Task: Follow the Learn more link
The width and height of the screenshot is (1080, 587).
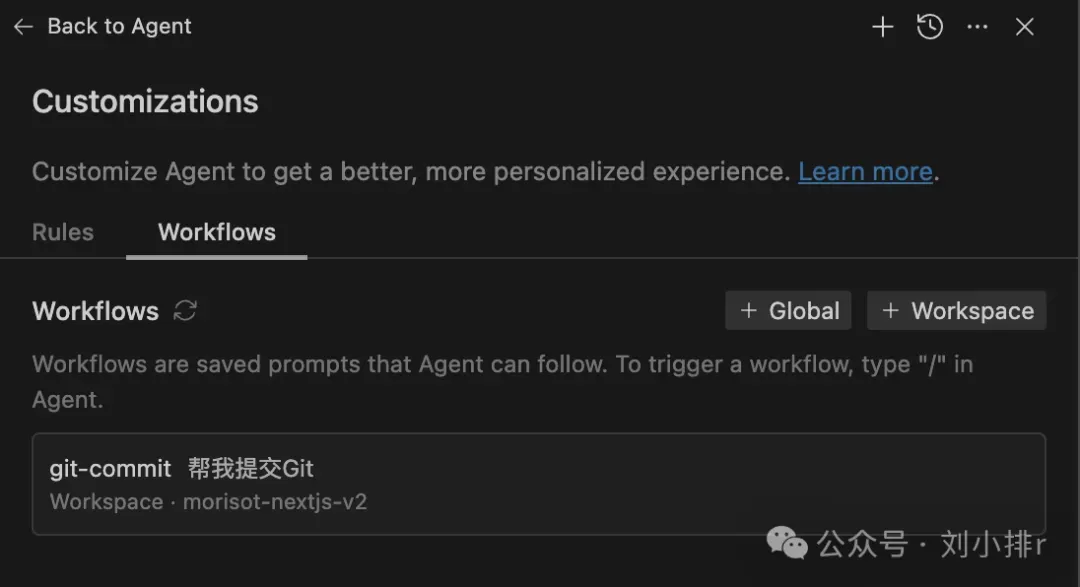Action: (865, 172)
